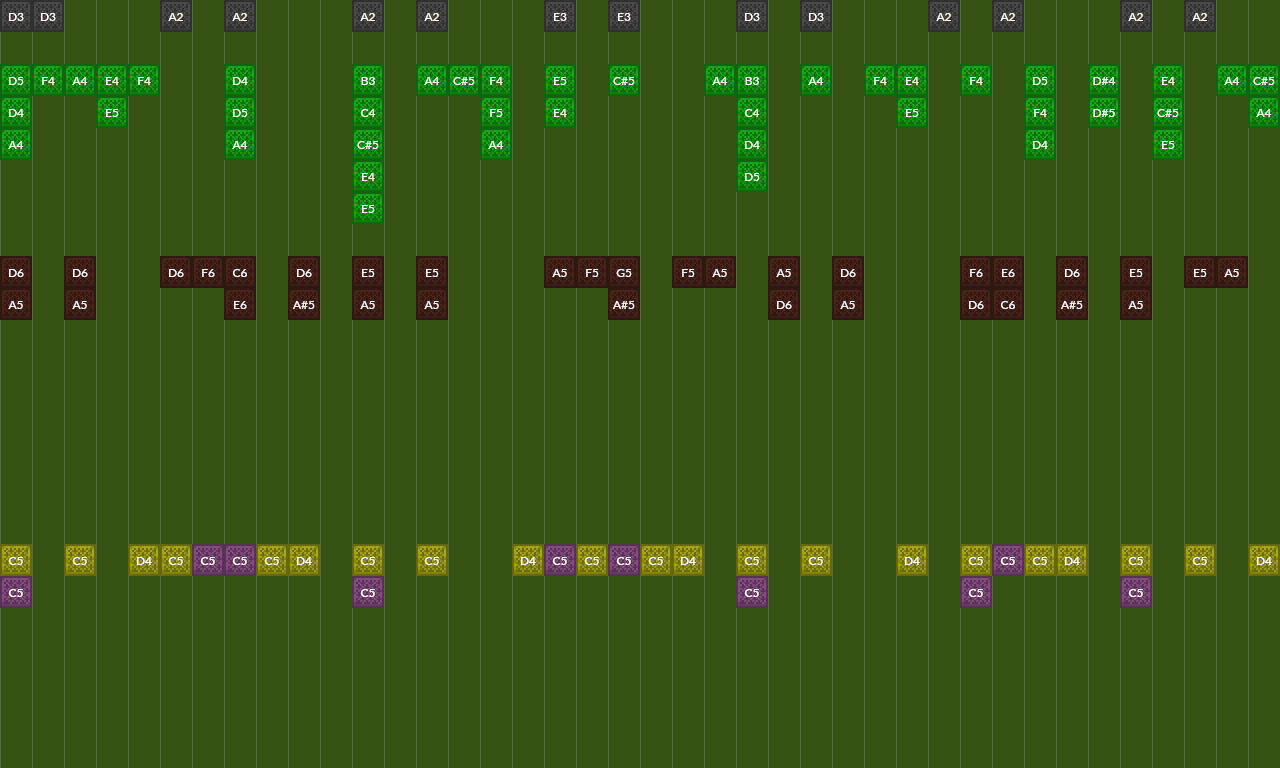Viewport: 1280px width, 768px height.
Task: Select the green A4 directly below F5
Action: [x=496, y=144]
